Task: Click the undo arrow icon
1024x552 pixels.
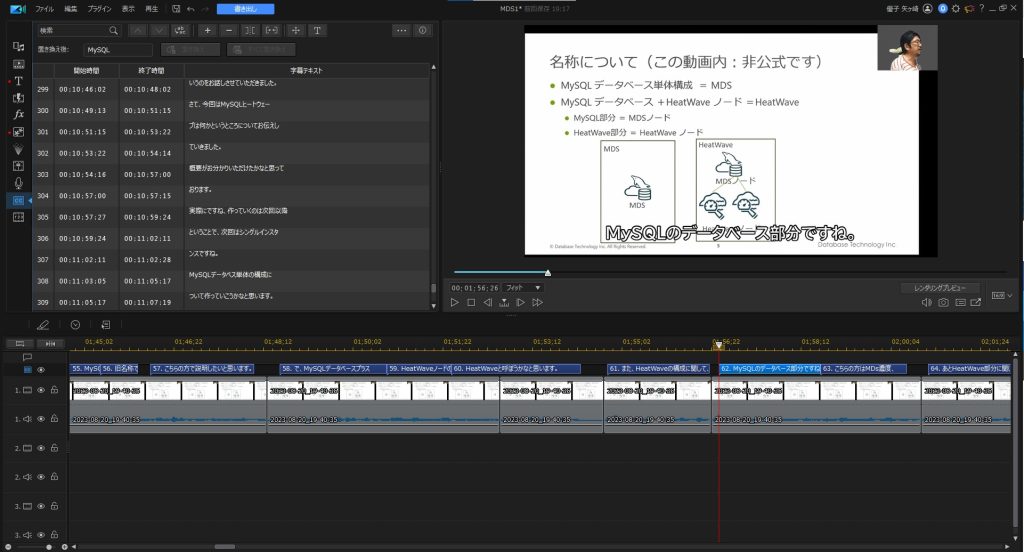Action: (x=191, y=9)
